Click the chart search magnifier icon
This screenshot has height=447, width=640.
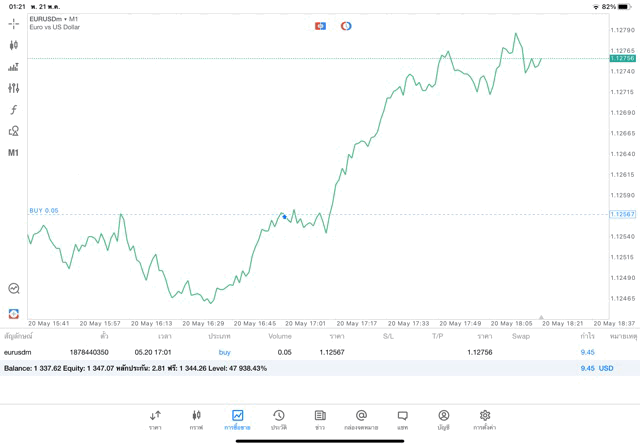14,288
